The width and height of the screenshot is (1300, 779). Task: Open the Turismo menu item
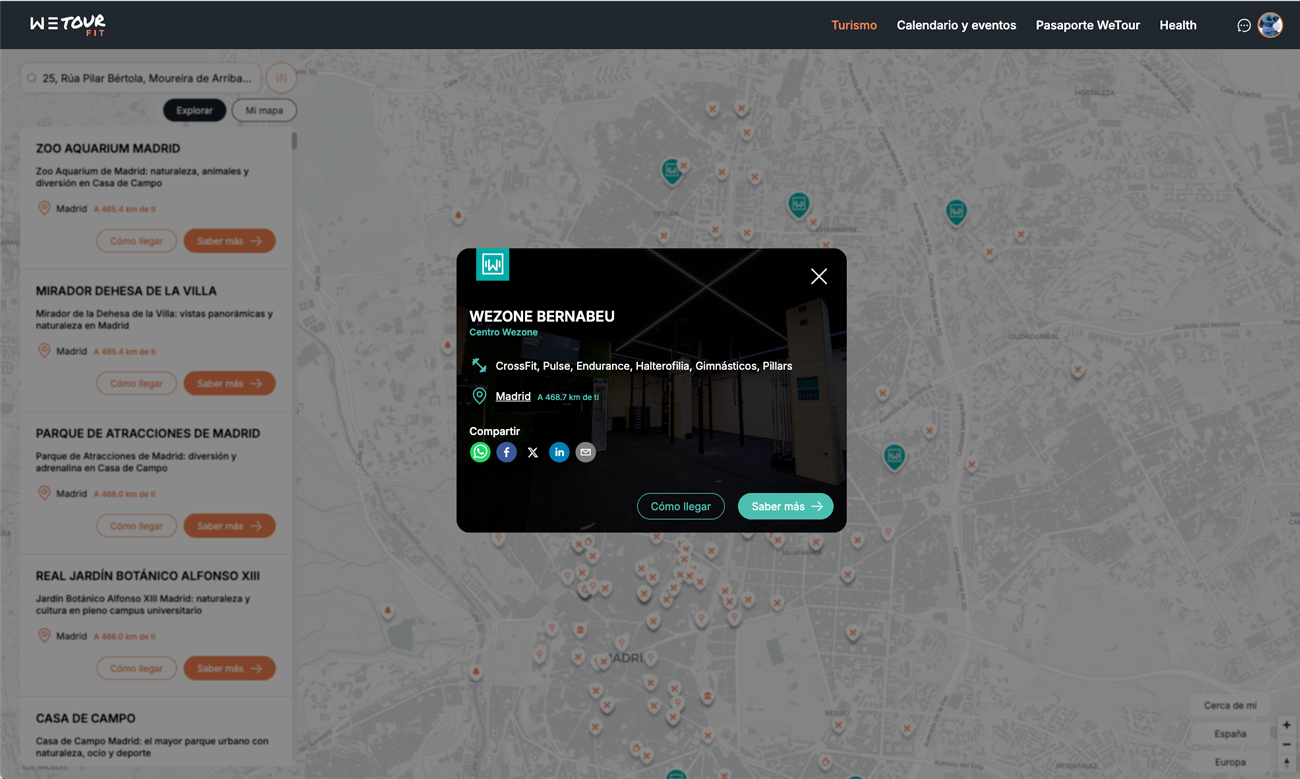tap(853, 25)
